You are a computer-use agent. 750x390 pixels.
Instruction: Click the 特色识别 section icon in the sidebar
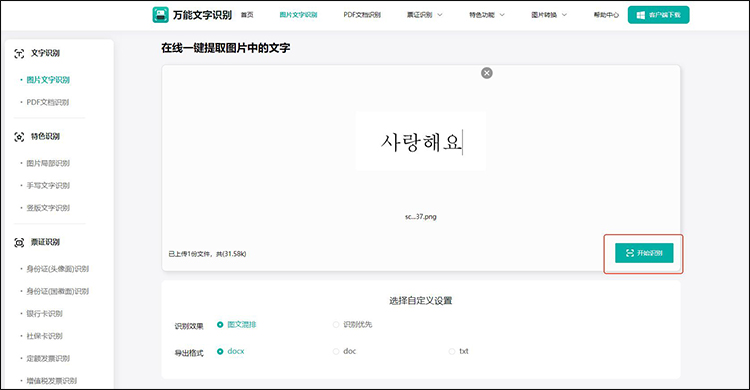(x=19, y=137)
